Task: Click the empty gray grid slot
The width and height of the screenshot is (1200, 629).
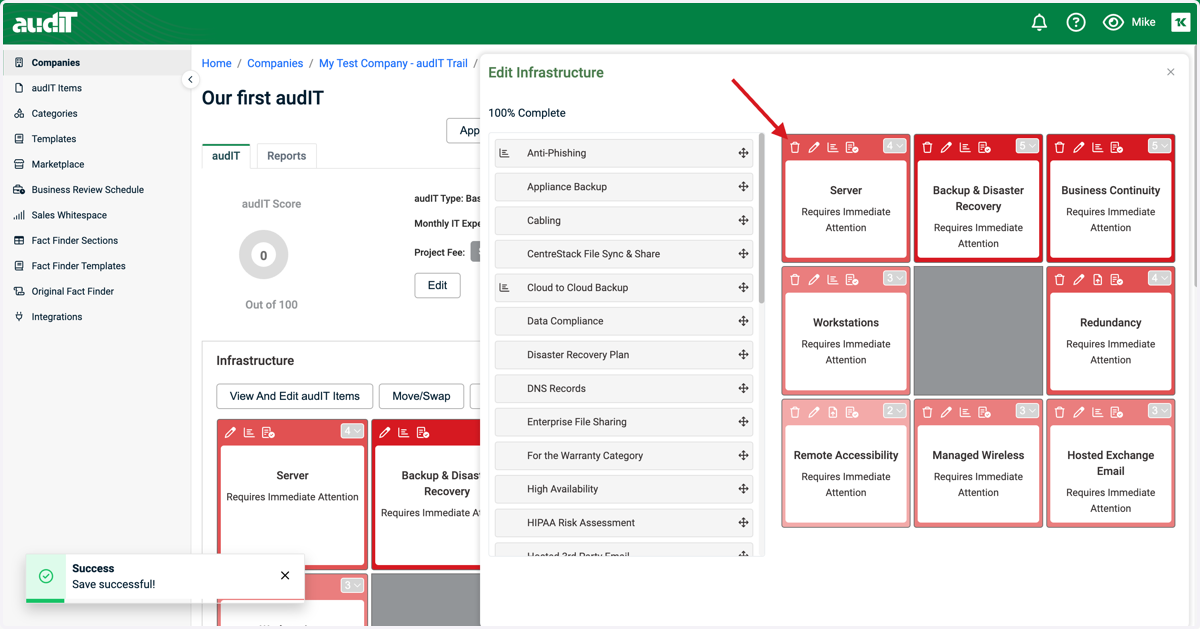Action: pos(978,330)
